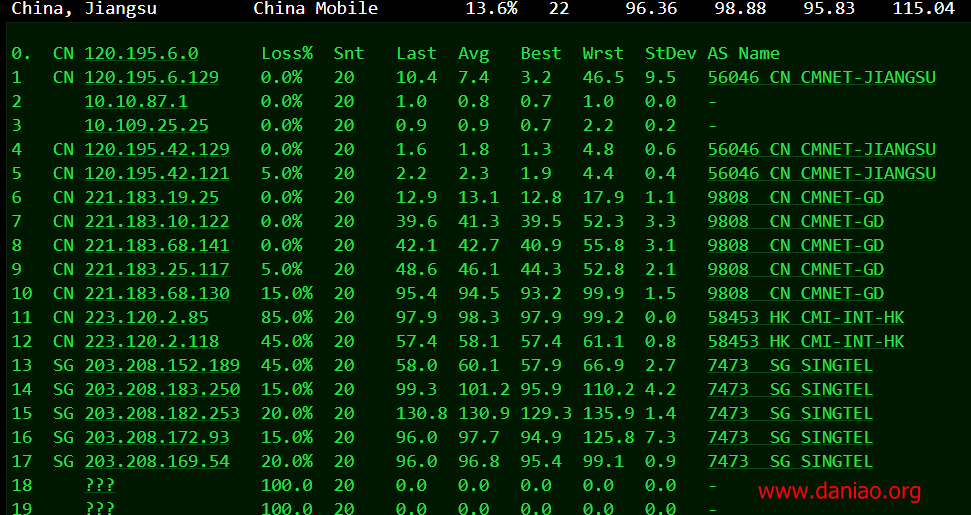Select the 46.5 worst value on hop 1
This screenshot has width=971, height=515.
(x=603, y=77)
